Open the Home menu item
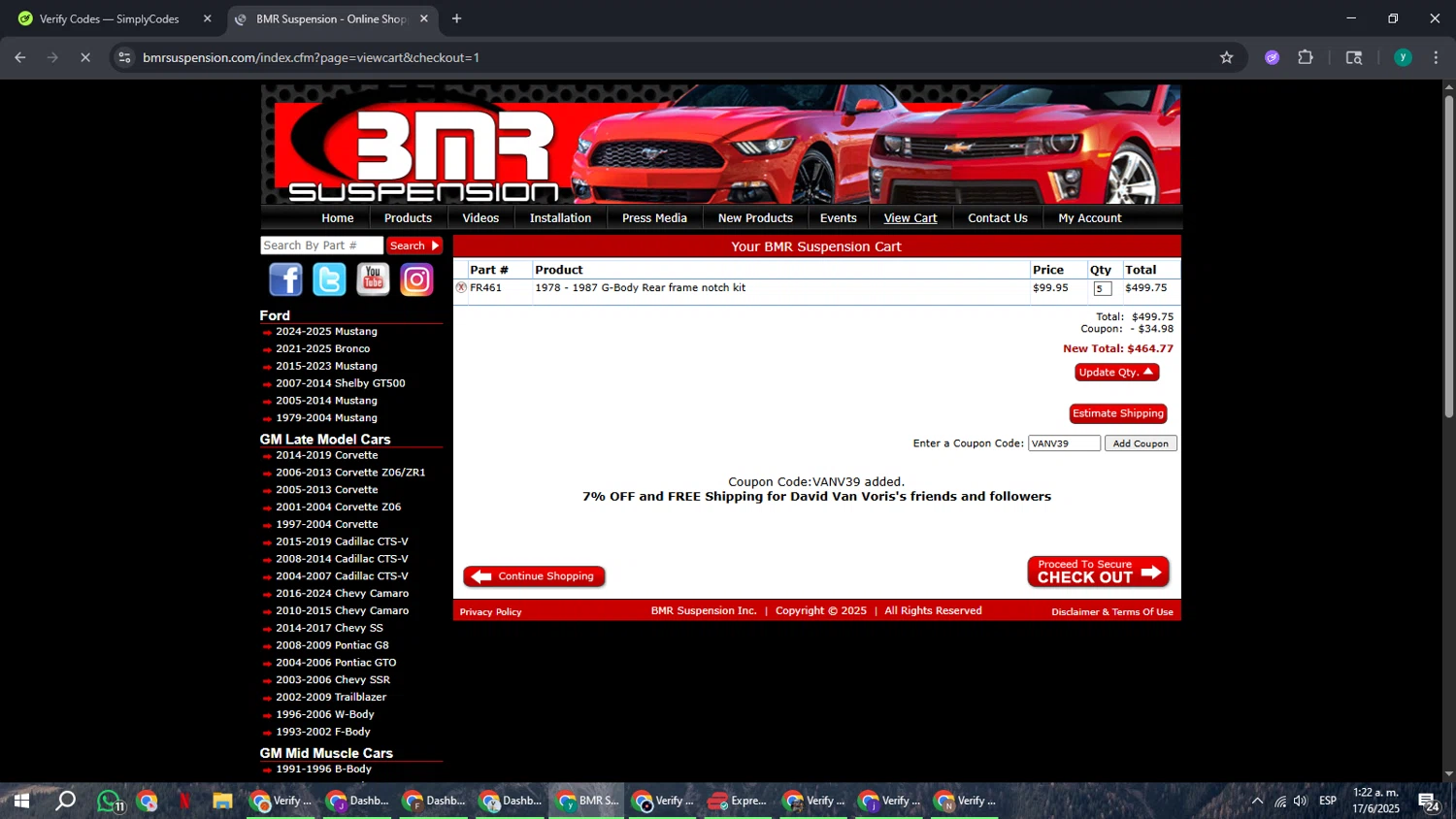 [x=338, y=218]
